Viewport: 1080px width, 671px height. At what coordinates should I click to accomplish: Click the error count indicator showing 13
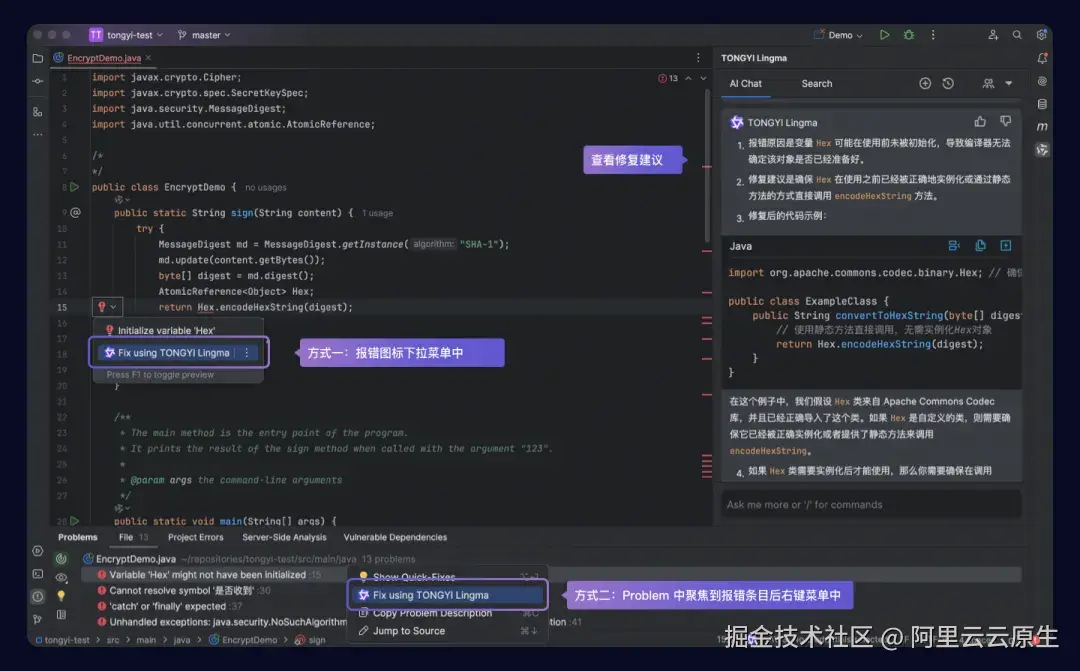pos(668,79)
